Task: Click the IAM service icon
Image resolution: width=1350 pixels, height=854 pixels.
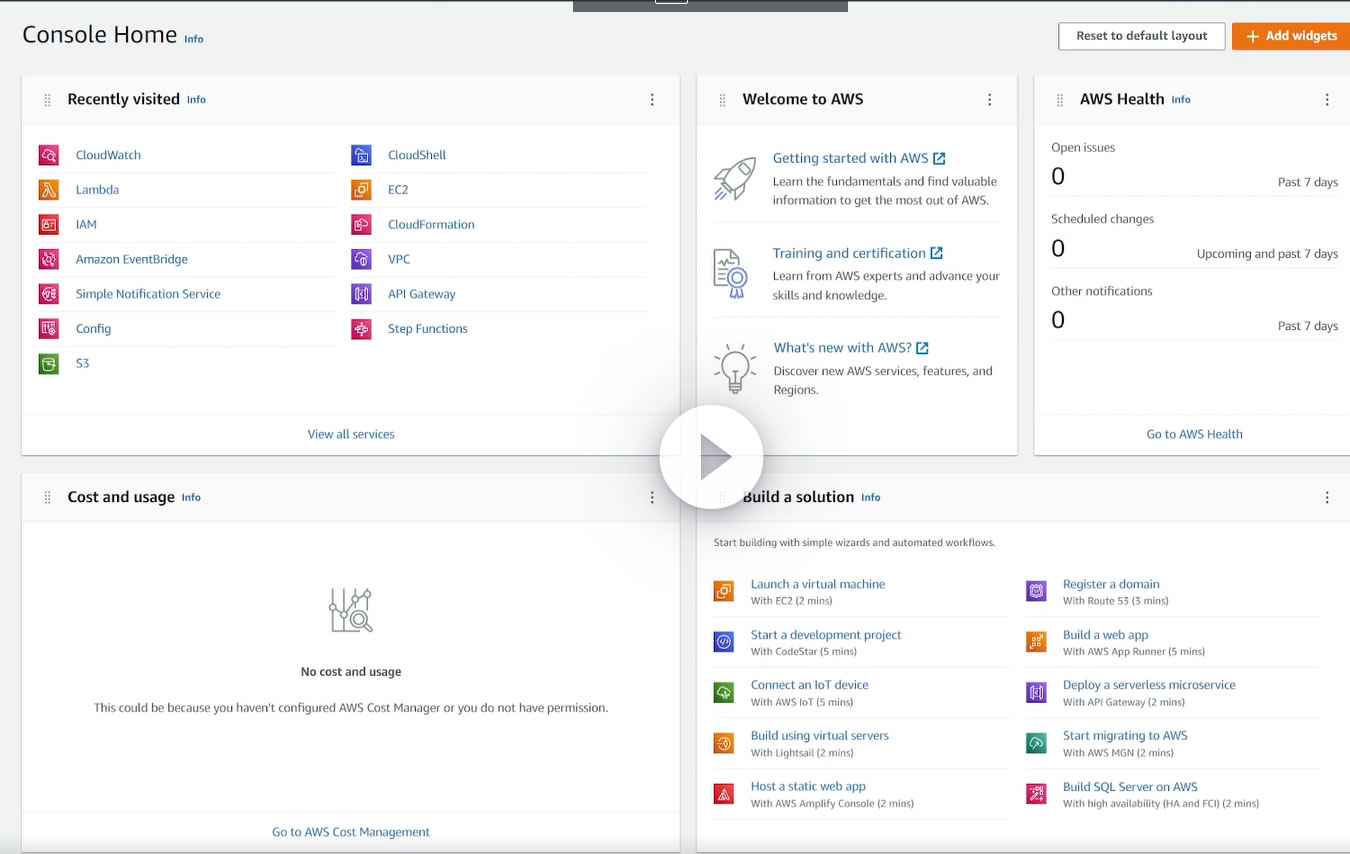Action: tap(49, 225)
